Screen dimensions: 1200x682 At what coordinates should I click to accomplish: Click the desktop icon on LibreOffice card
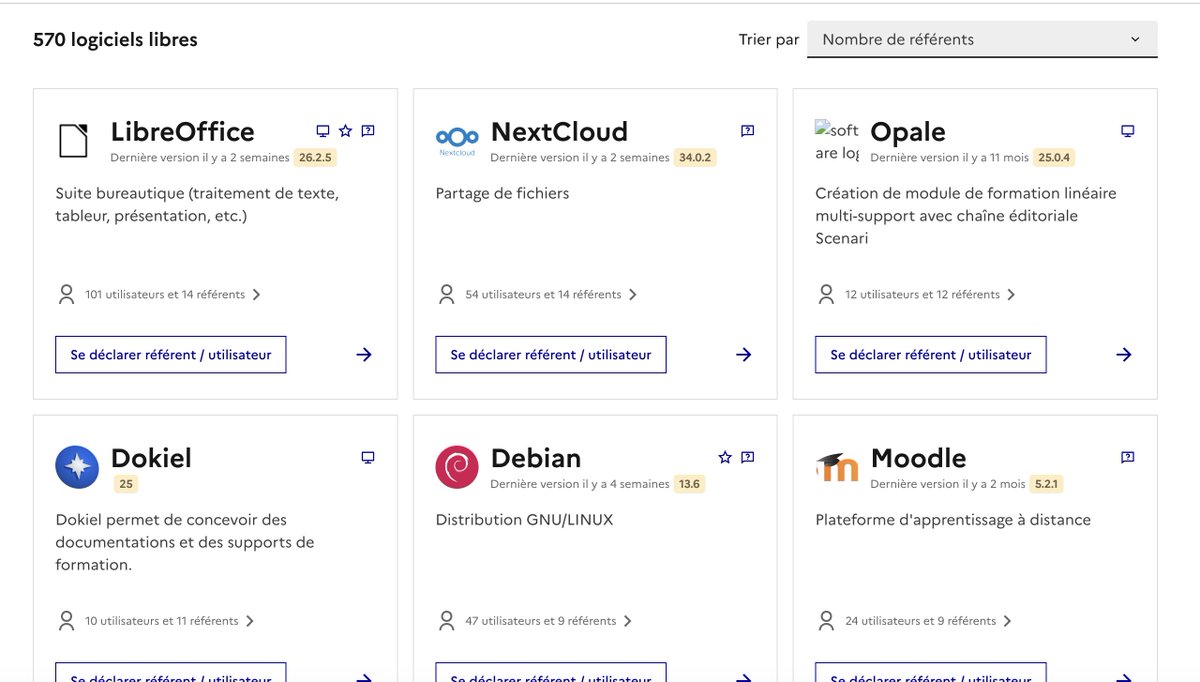click(x=322, y=131)
